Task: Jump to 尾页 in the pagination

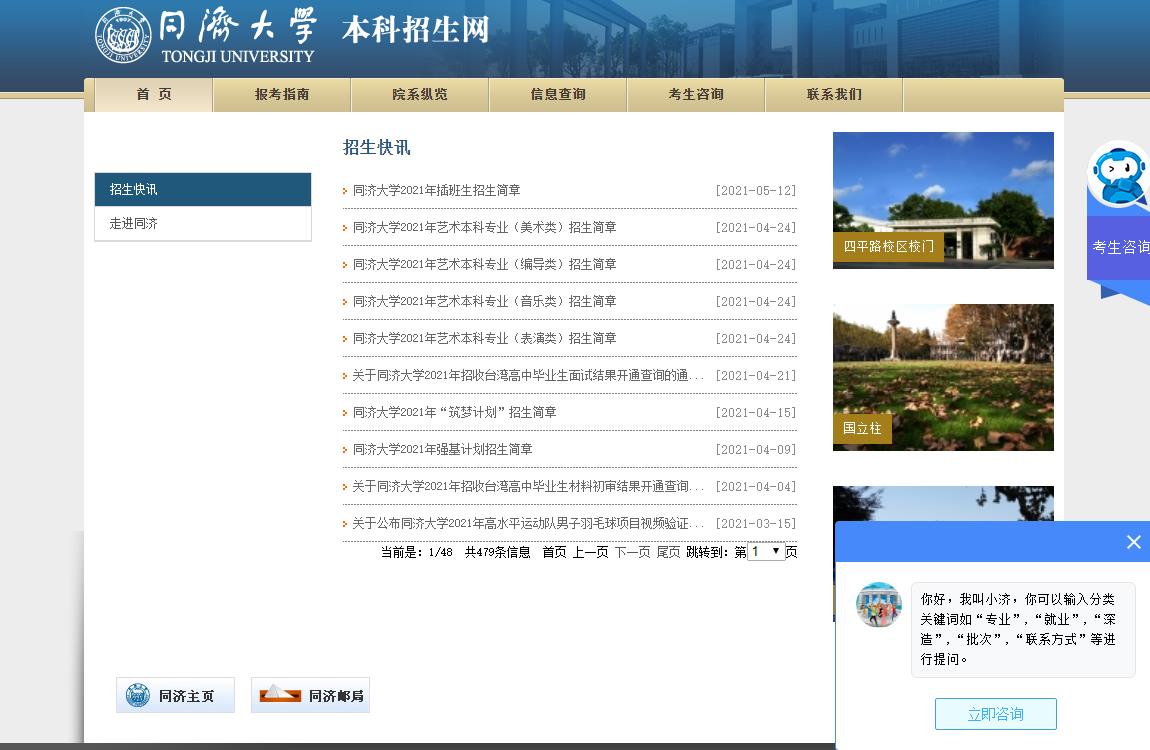Action: 668,552
